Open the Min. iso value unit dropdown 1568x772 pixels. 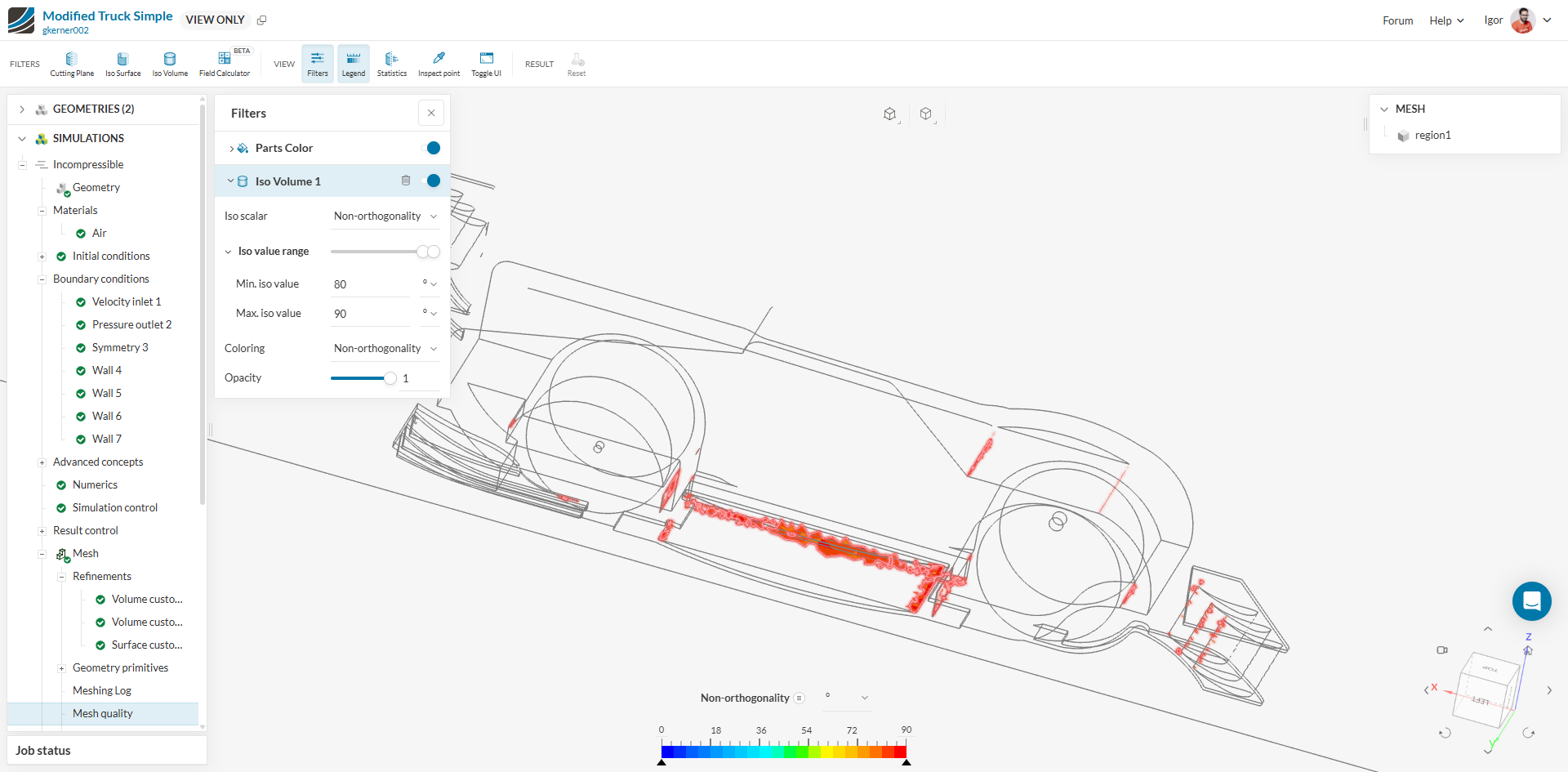[430, 283]
